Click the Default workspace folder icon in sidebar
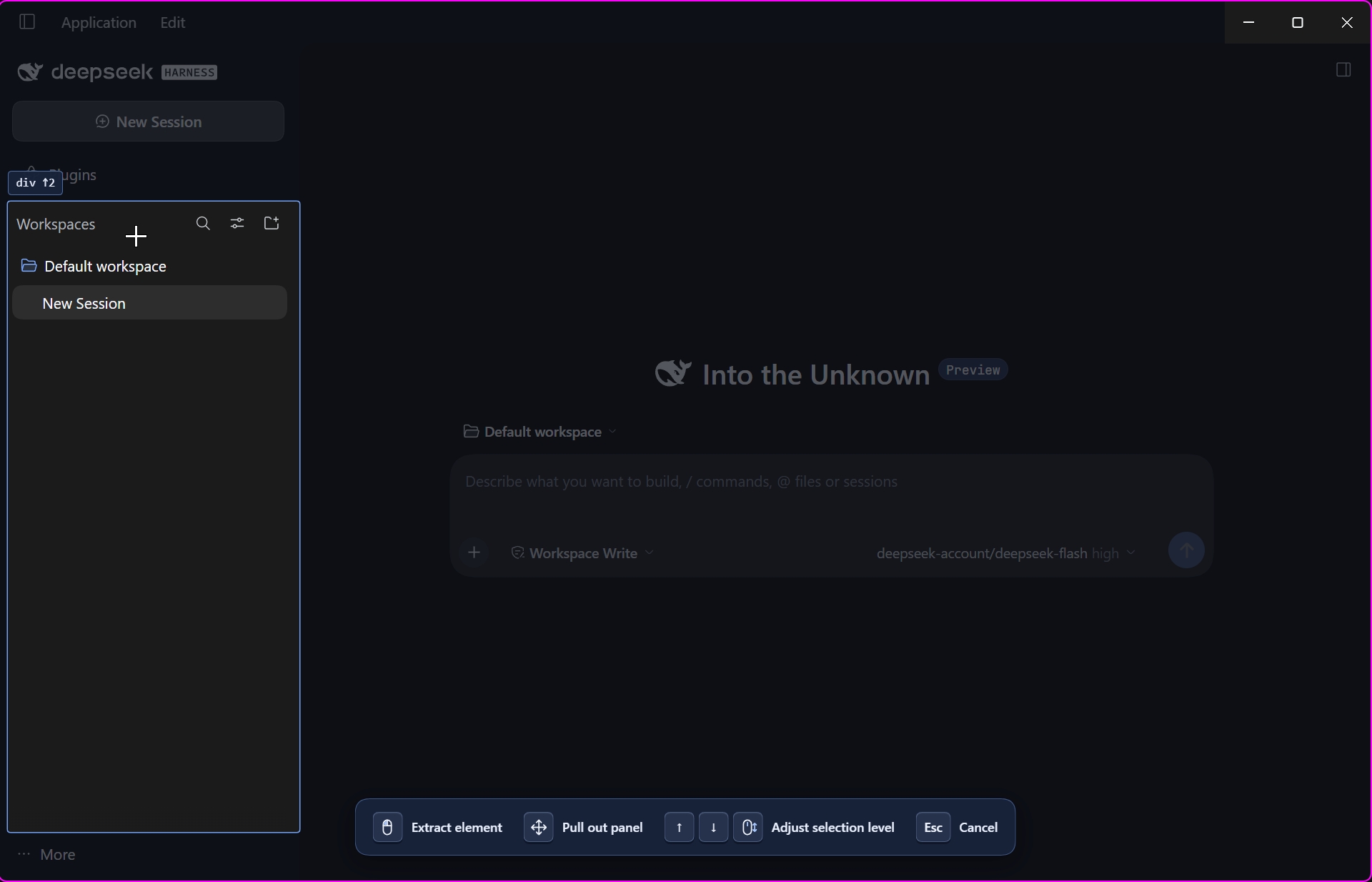 (x=29, y=266)
